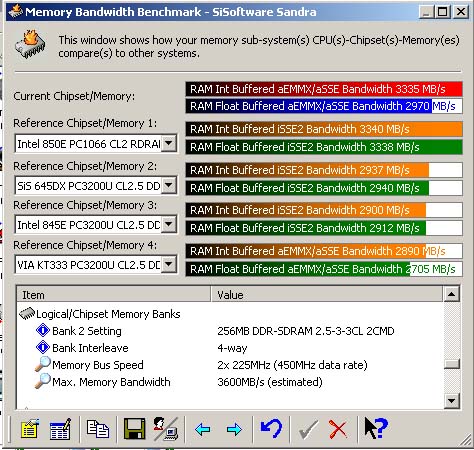Click the SiS 645DX PC3200U combo box text
The height and width of the screenshot is (450, 474).
pos(89,185)
